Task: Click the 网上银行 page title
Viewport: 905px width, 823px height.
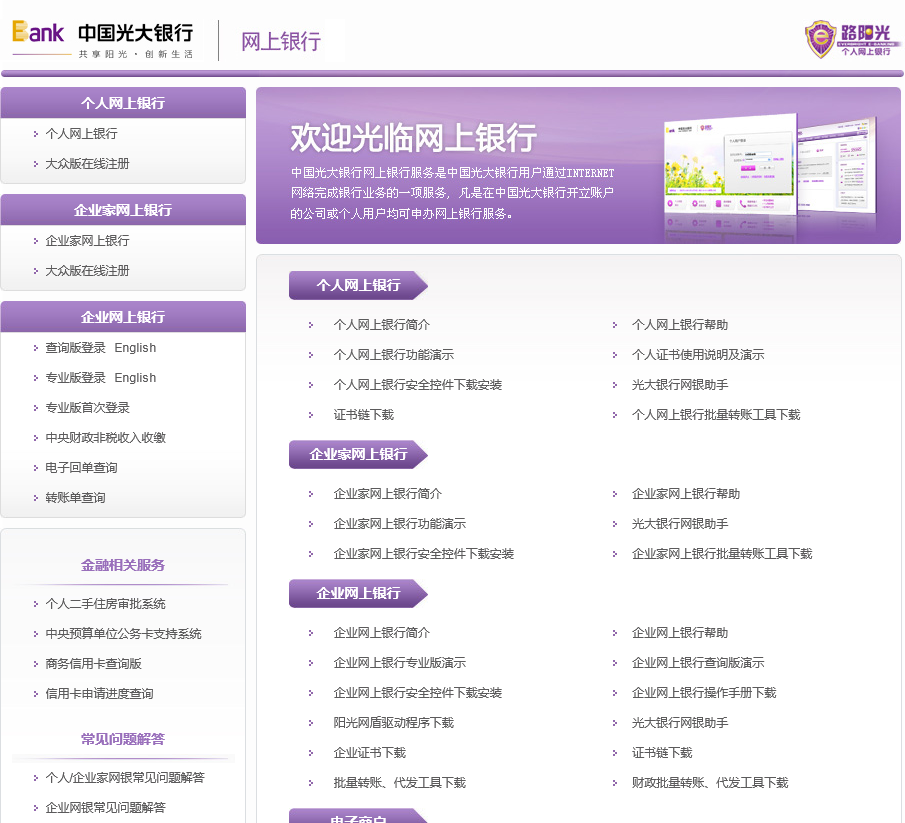Action: tap(281, 42)
